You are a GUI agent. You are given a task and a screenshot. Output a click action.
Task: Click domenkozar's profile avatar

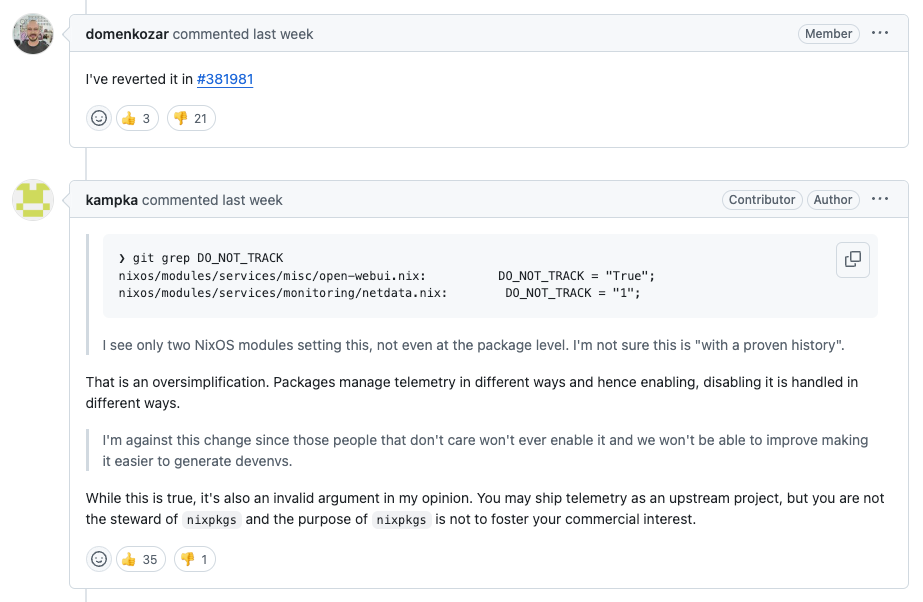coord(33,34)
